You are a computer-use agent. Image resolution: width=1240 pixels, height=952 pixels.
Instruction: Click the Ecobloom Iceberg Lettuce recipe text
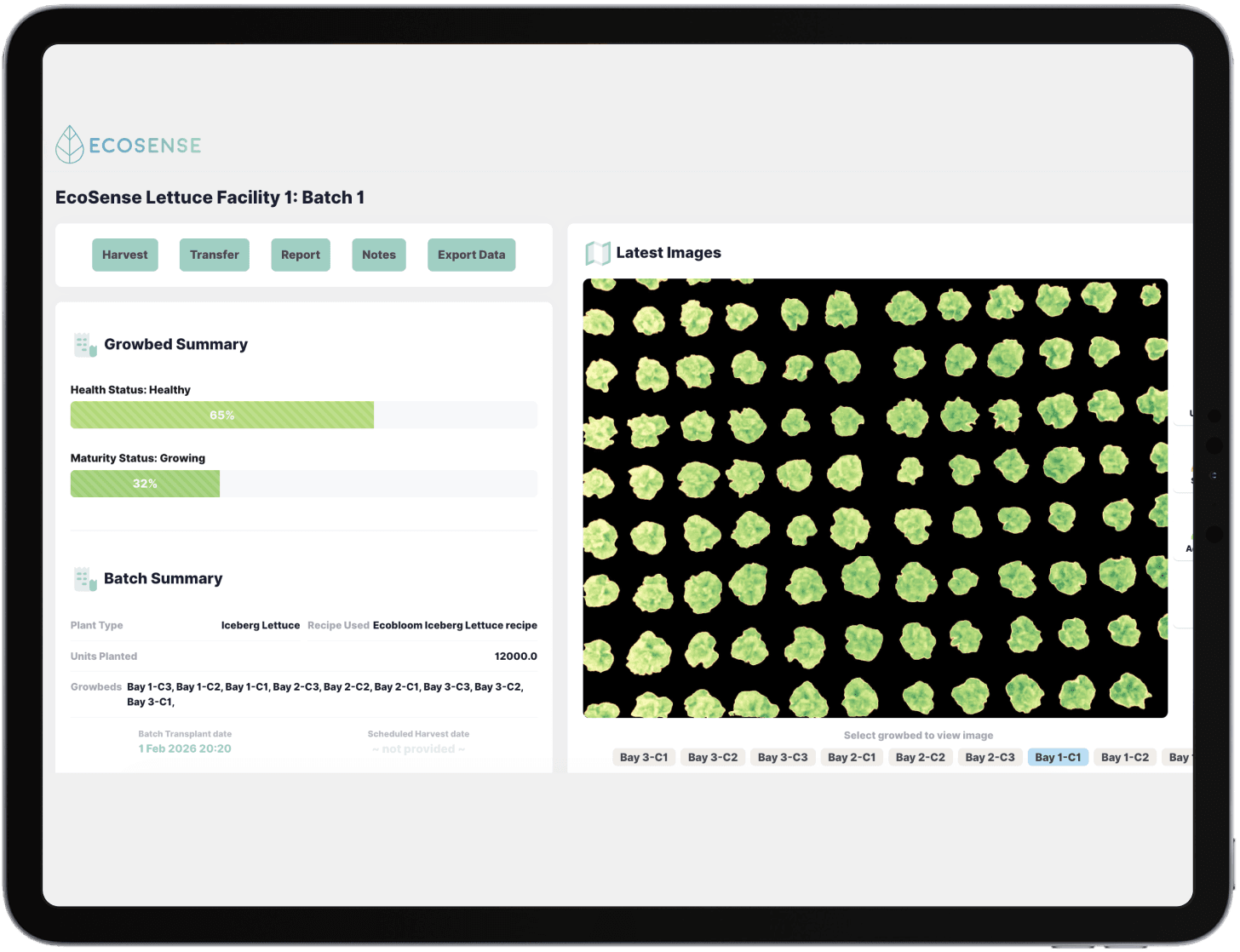point(455,625)
